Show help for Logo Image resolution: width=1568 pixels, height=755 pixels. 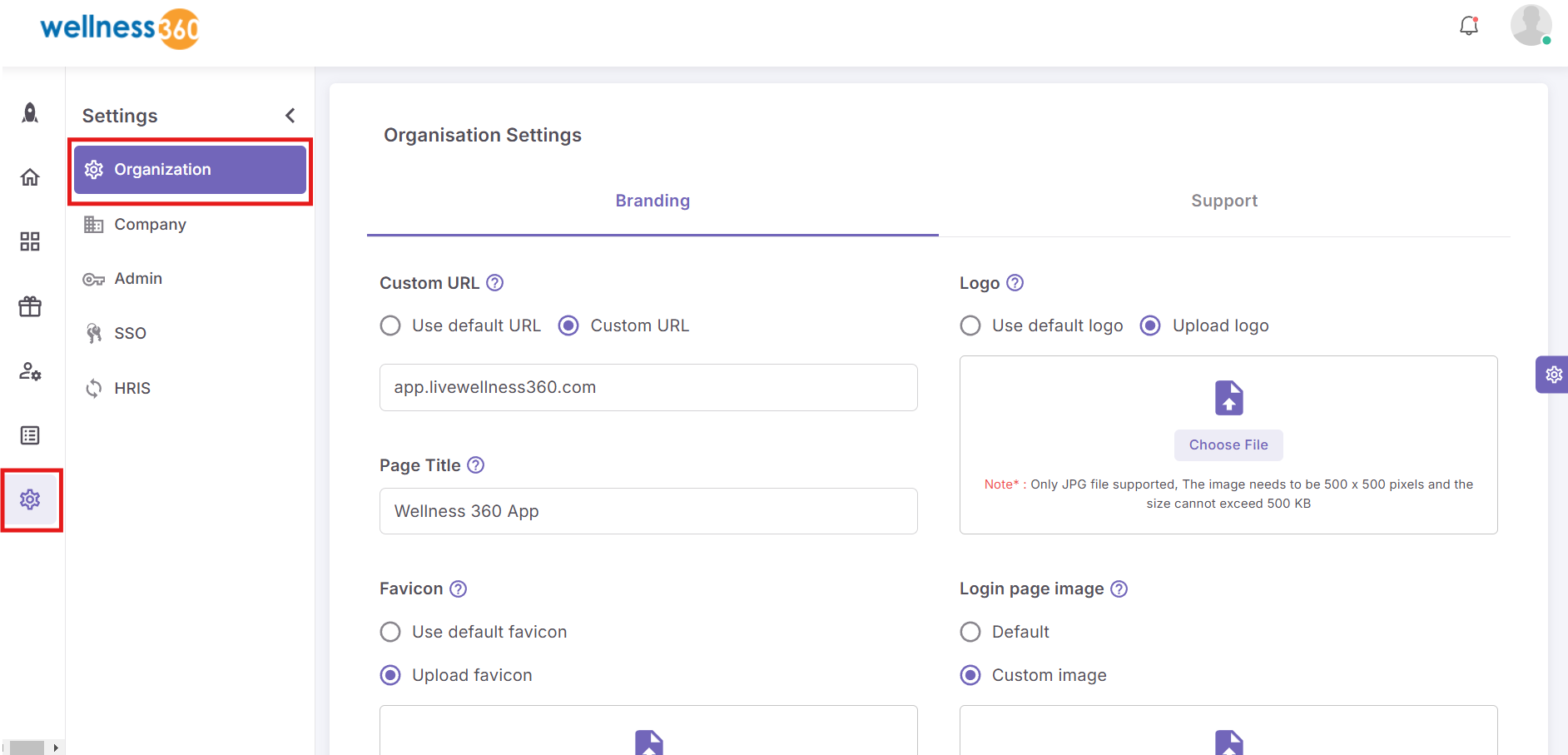point(1015,283)
